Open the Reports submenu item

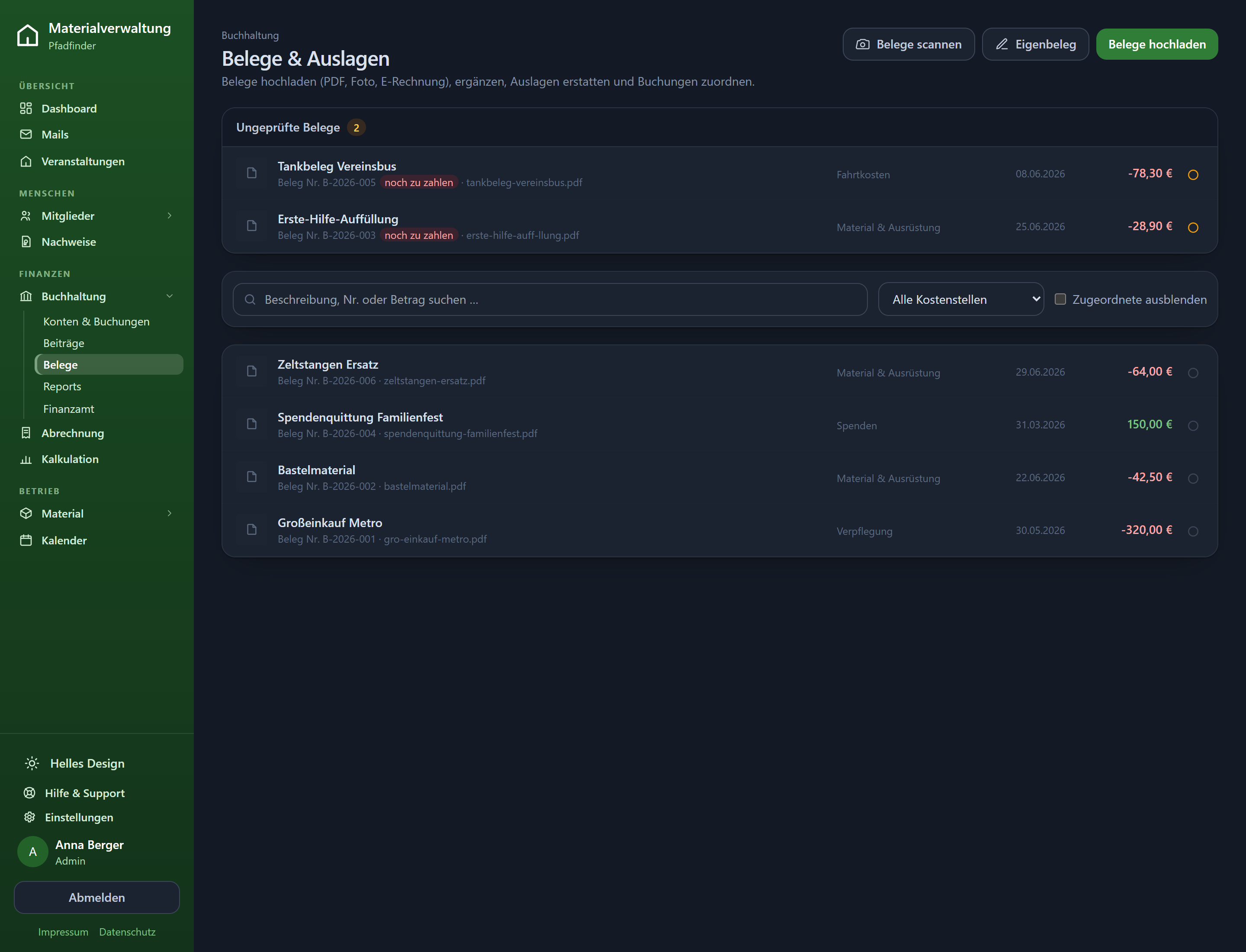point(62,386)
